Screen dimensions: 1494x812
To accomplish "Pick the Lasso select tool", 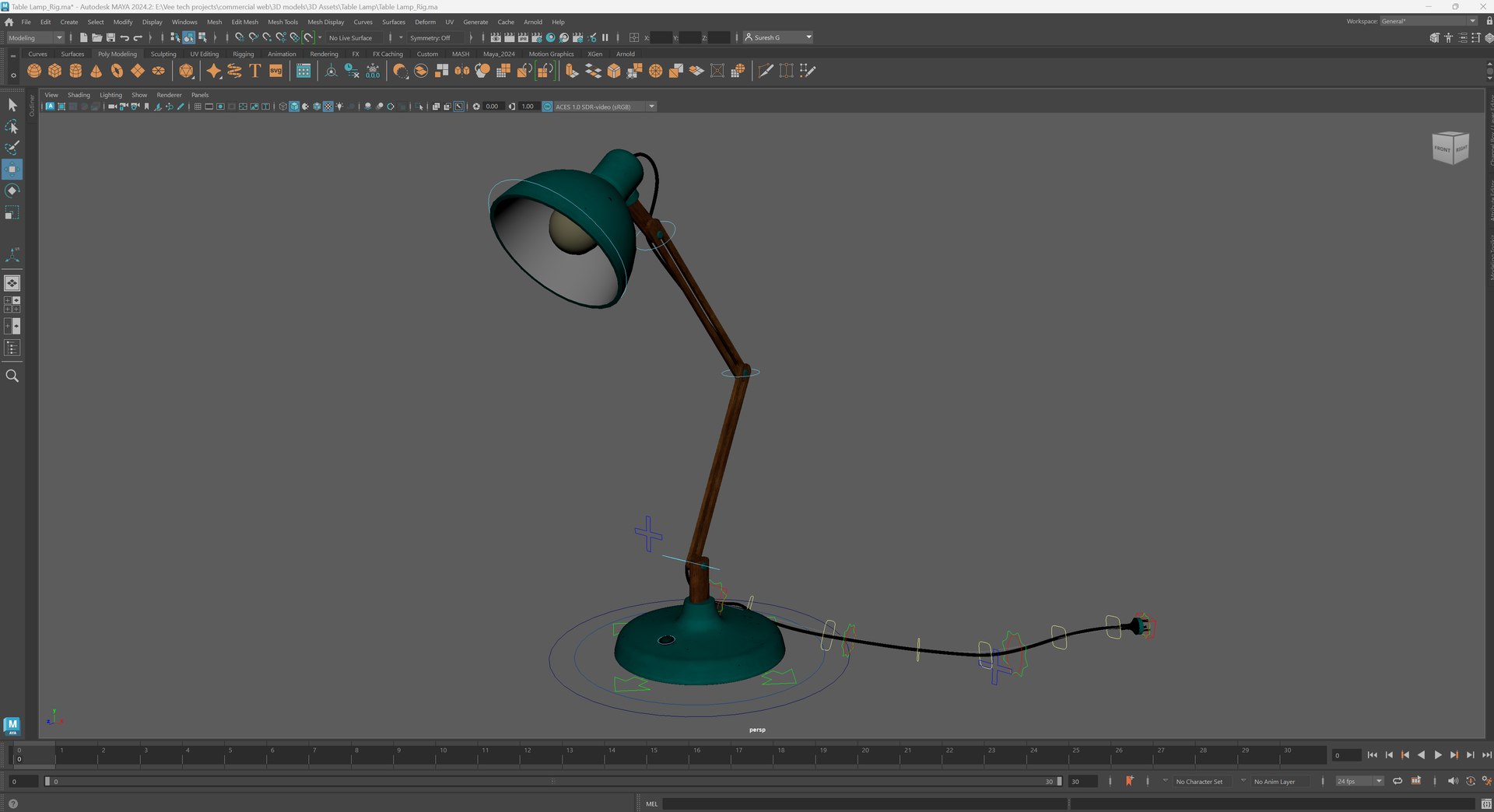I will point(12,126).
